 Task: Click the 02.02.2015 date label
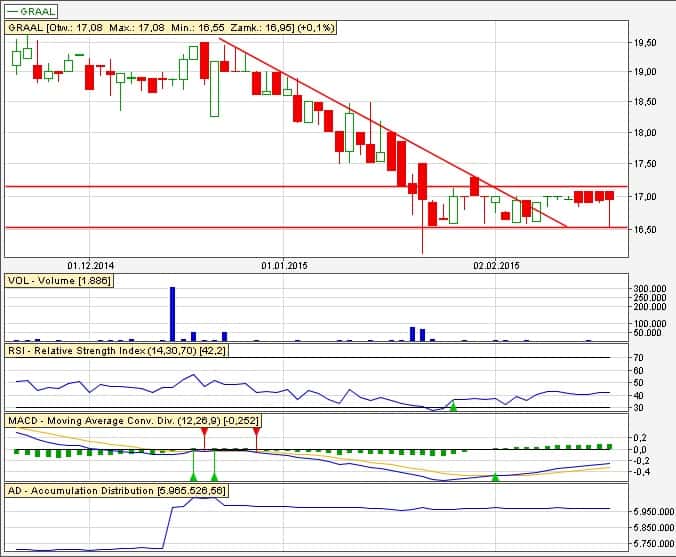496,265
